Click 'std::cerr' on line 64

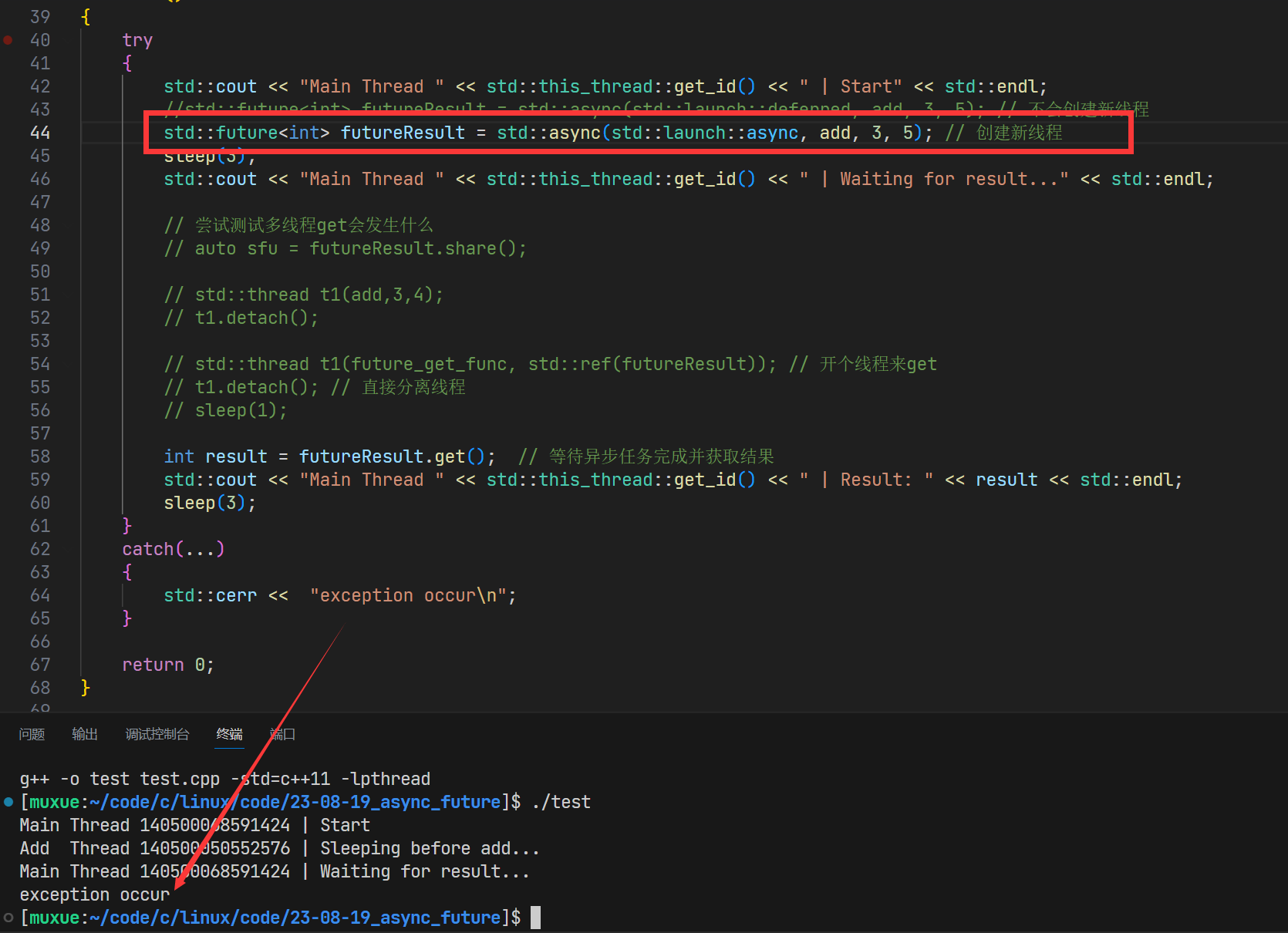tap(210, 595)
